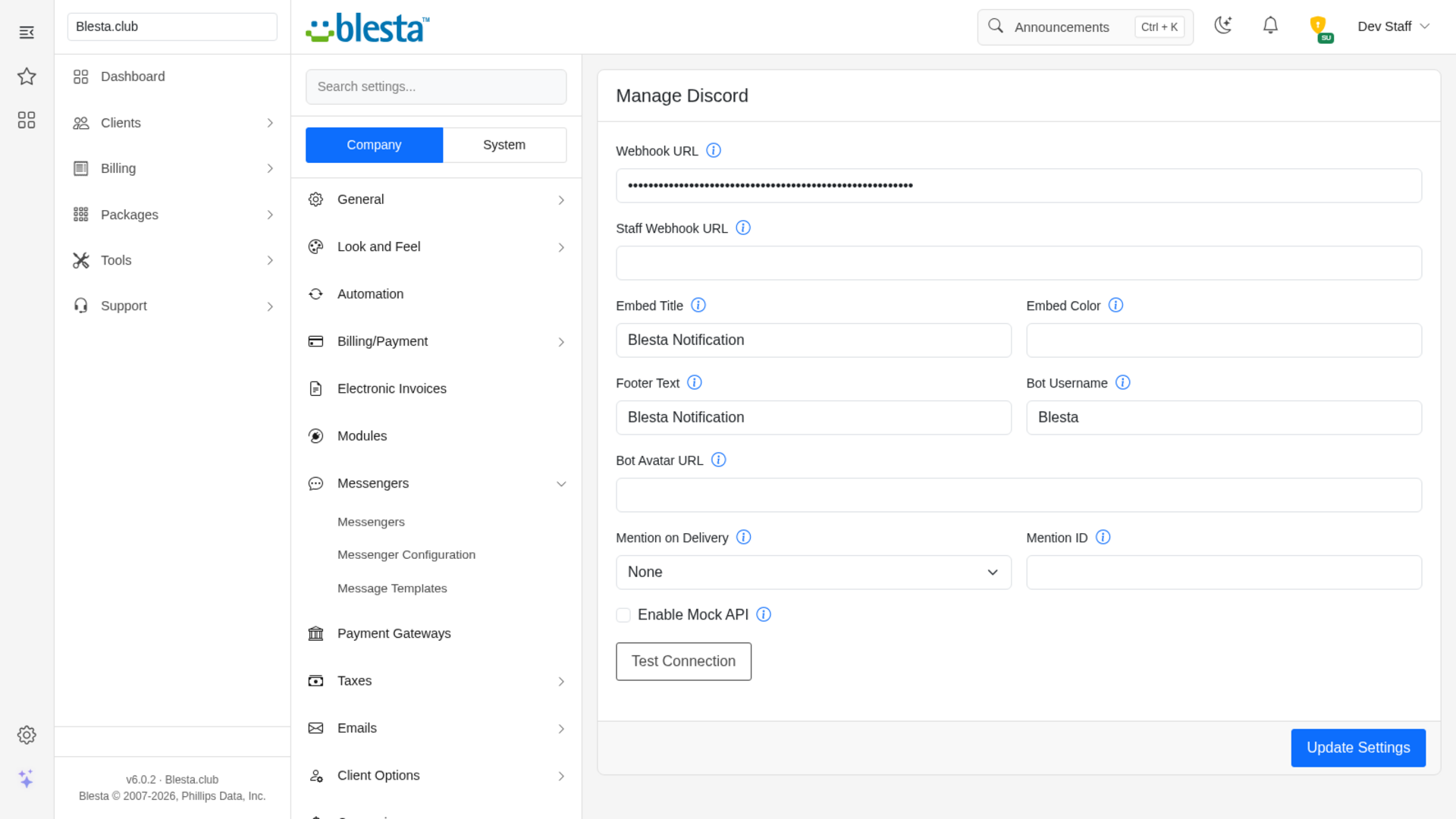Open the AI sparkle assistant icon
The height and width of the screenshot is (819, 1456).
point(27,779)
